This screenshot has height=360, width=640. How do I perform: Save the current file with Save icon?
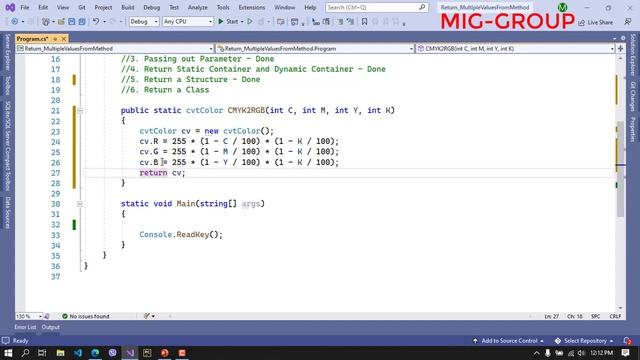[x=71, y=22]
